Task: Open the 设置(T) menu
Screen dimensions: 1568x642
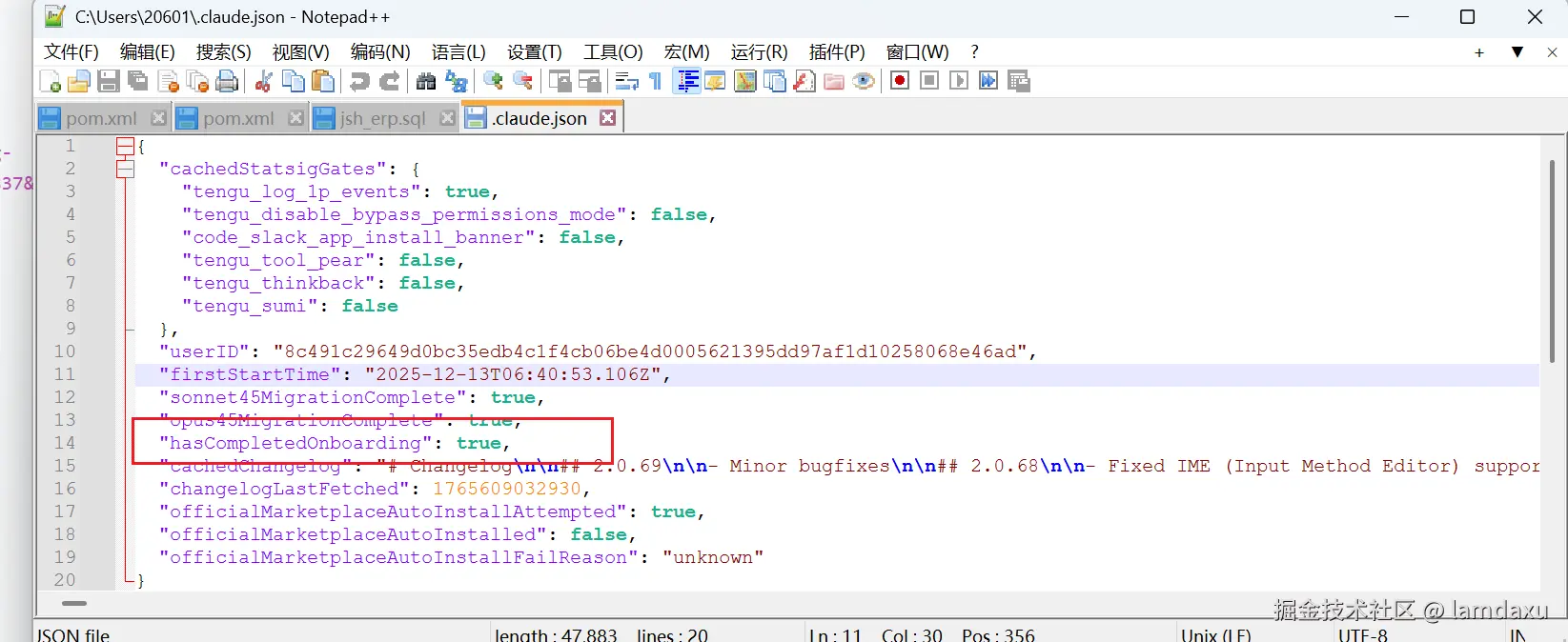Action: (x=535, y=51)
